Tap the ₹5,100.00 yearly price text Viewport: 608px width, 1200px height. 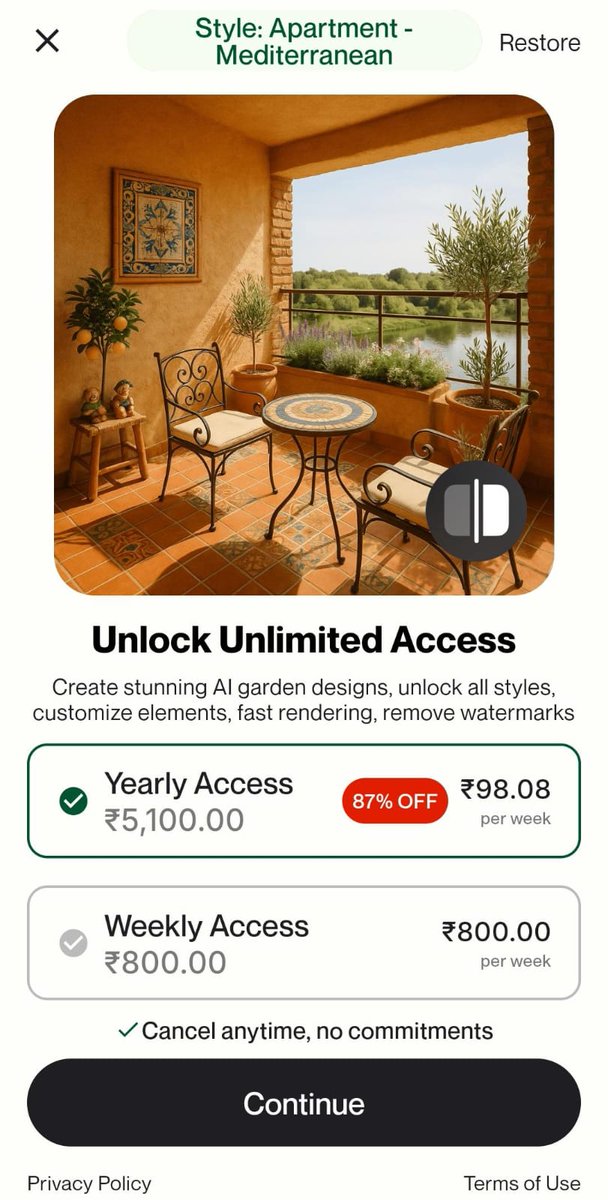[175, 821]
